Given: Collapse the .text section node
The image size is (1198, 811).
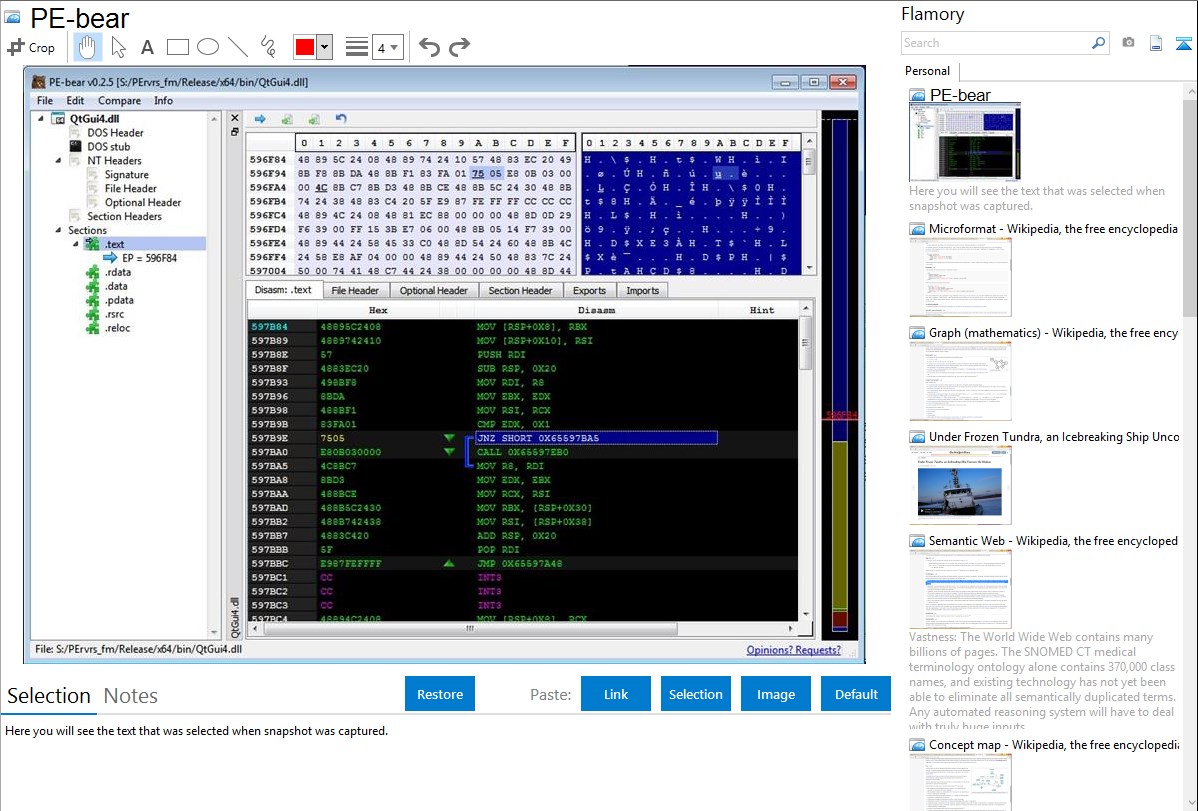Looking at the screenshot, I should (x=76, y=244).
